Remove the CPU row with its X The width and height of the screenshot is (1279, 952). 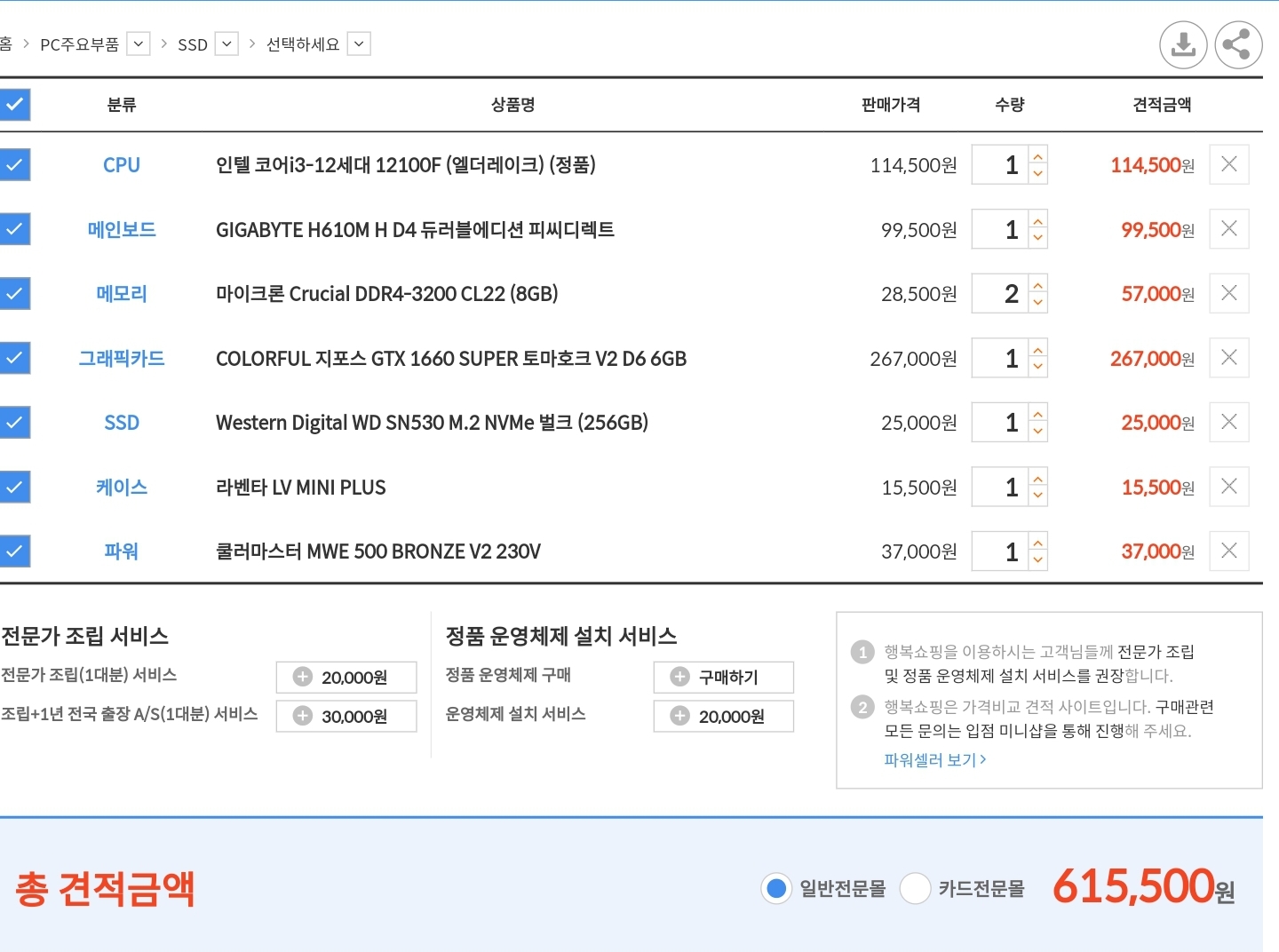[x=1229, y=164]
